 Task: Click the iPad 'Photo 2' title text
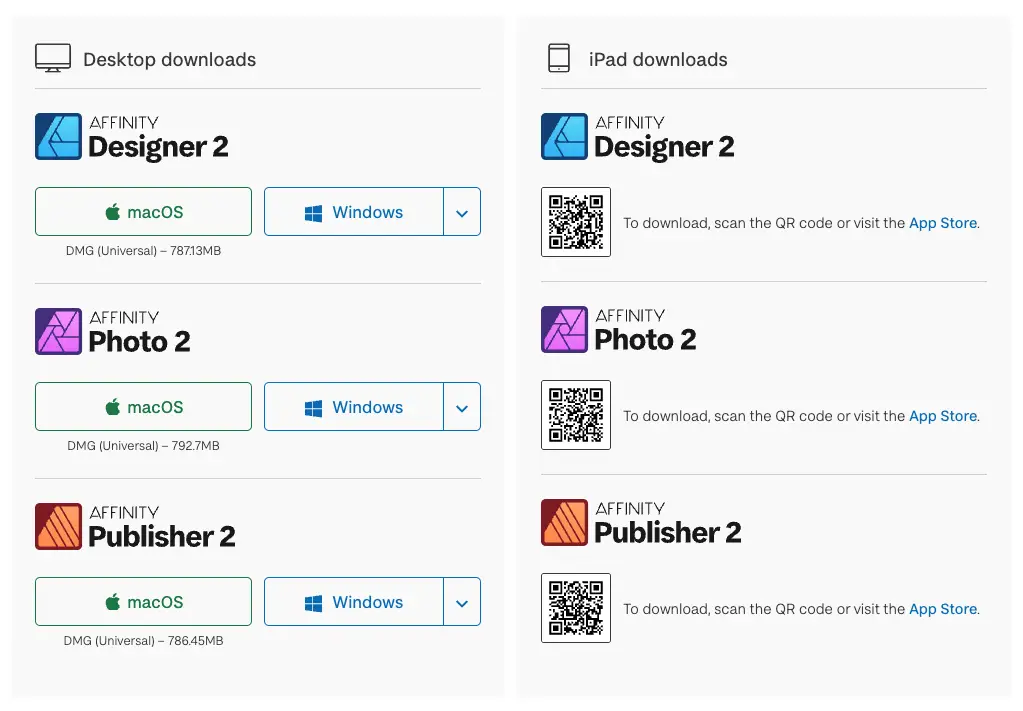[x=645, y=339]
